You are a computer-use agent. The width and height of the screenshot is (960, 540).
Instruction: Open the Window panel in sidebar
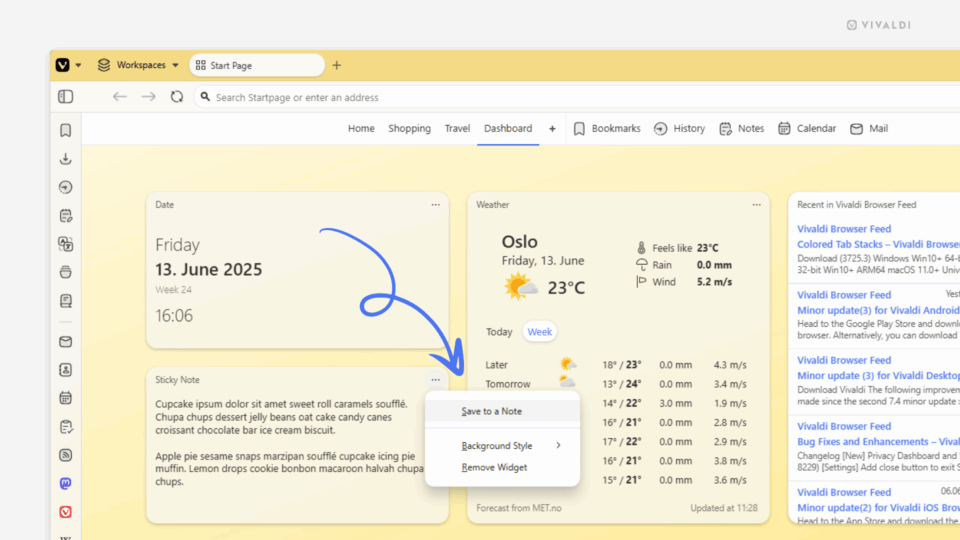(x=66, y=272)
